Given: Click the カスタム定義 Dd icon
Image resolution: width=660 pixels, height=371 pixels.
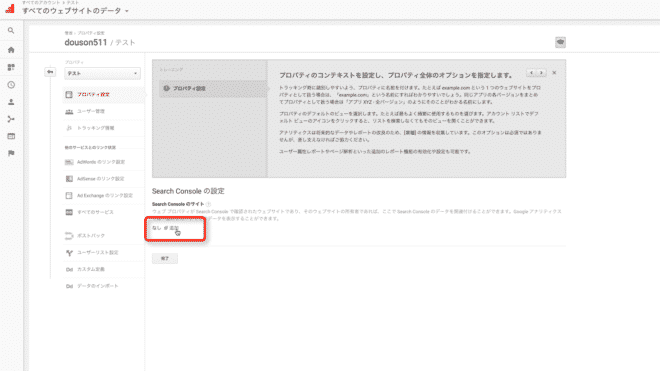Looking at the screenshot, I should tap(69, 270).
